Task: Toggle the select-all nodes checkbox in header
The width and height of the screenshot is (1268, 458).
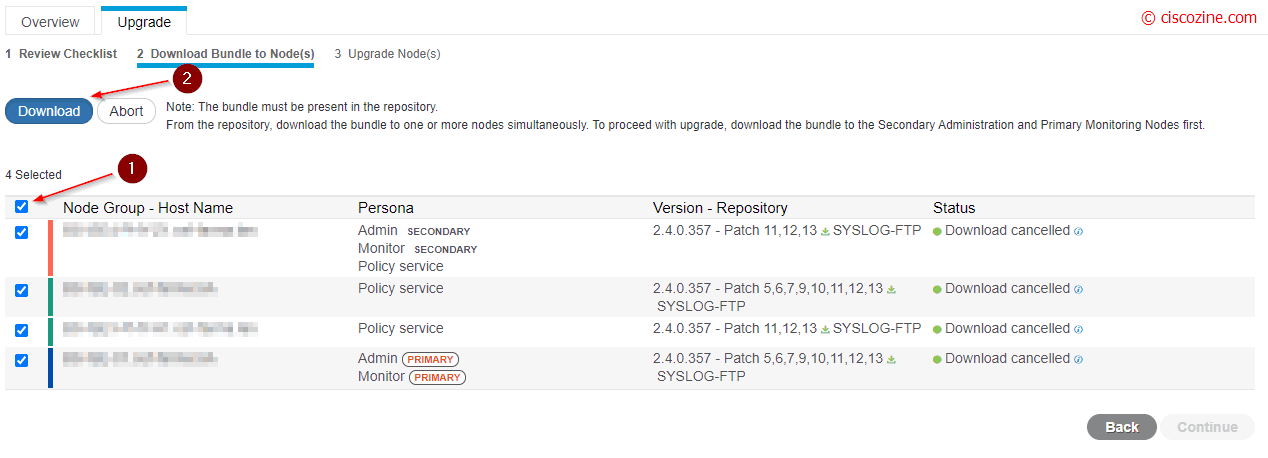Action: pyautogui.click(x=22, y=207)
